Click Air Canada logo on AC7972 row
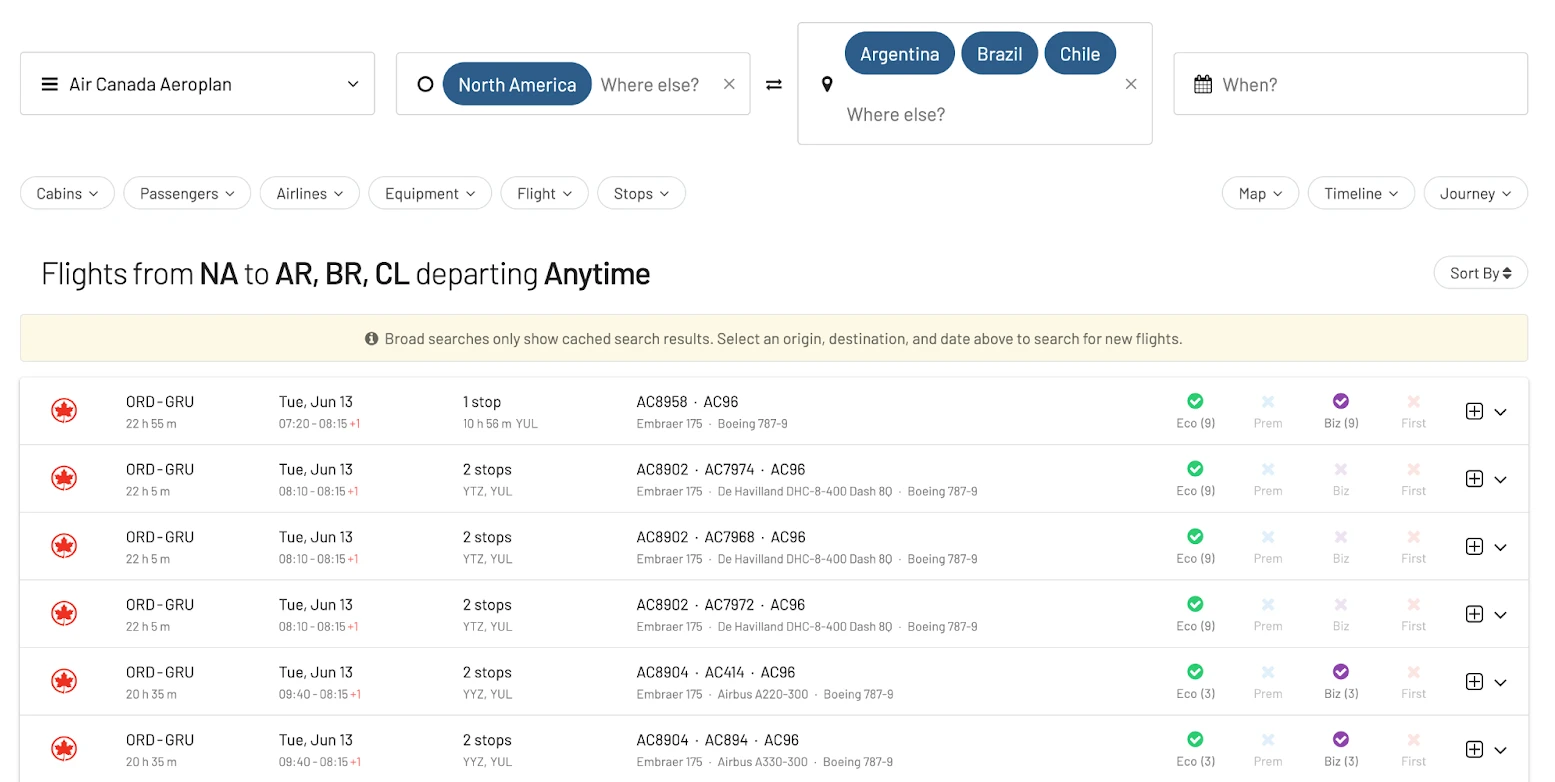Image resolution: width=1555 pixels, height=782 pixels. [64, 614]
